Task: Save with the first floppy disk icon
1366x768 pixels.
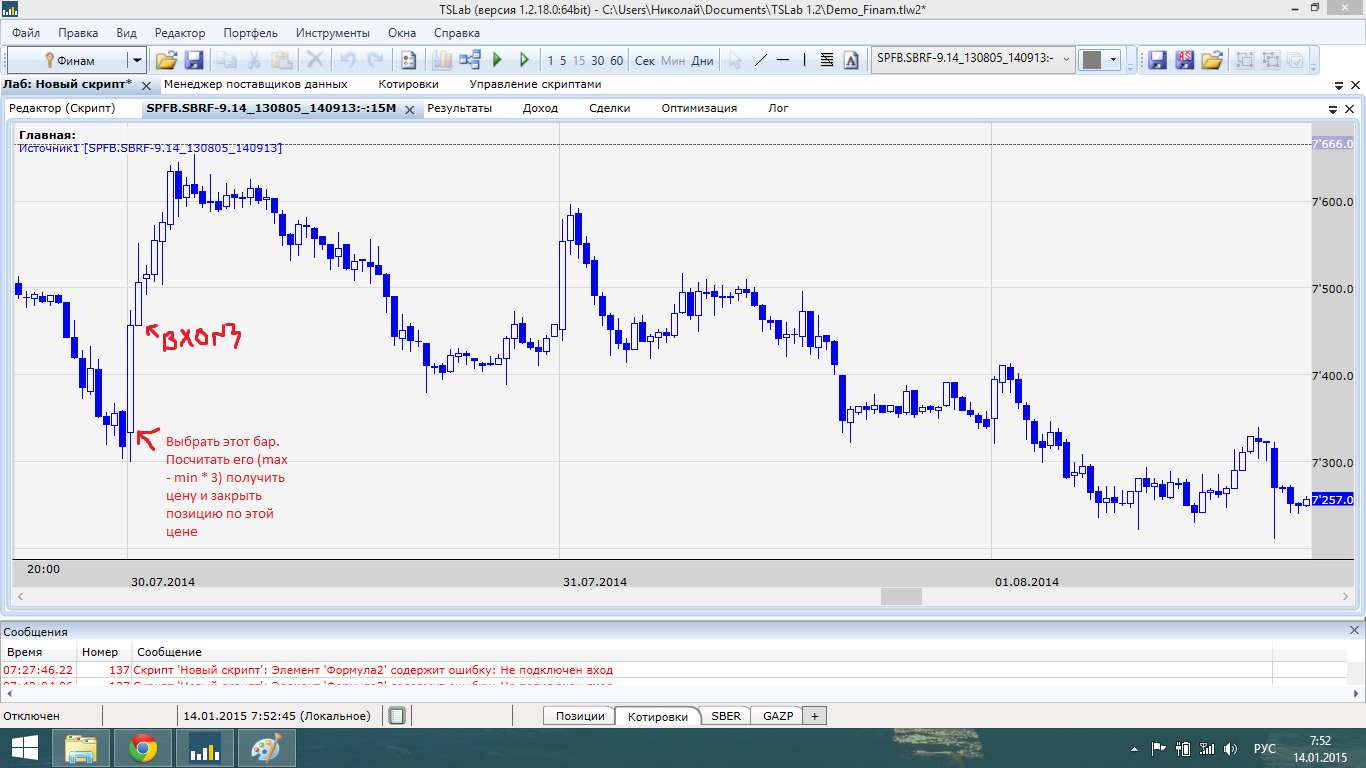Action: point(194,60)
